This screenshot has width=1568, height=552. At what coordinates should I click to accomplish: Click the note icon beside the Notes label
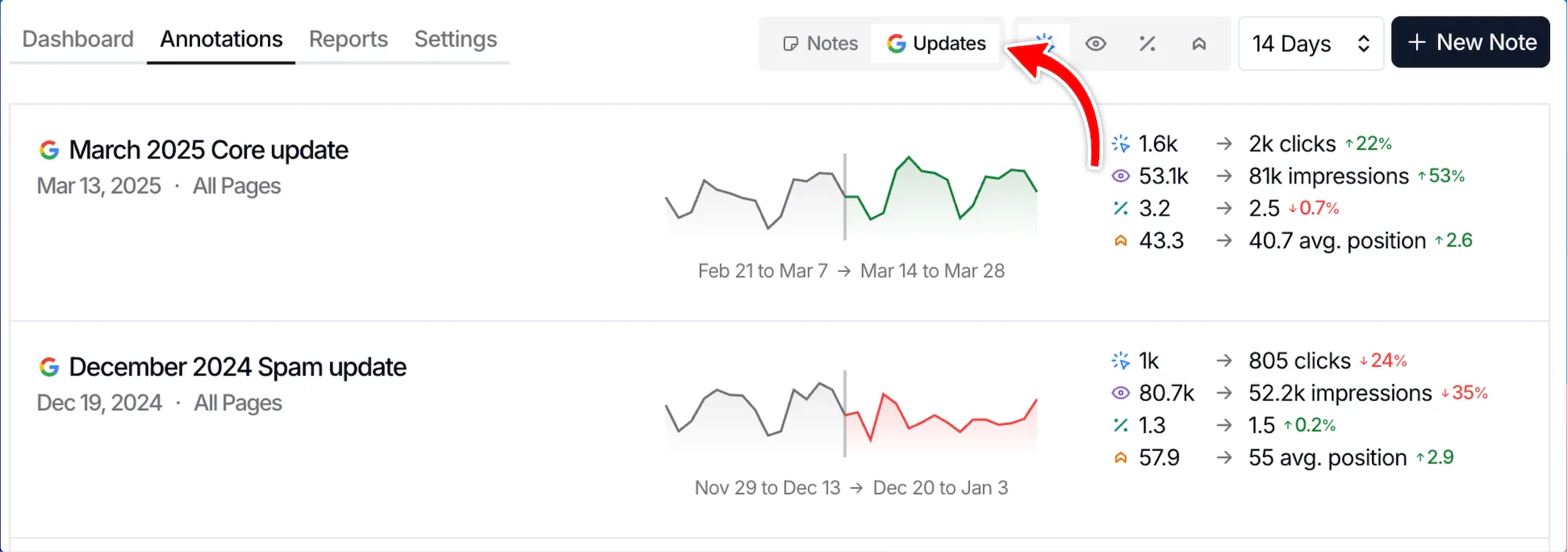click(x=791, y=44)
